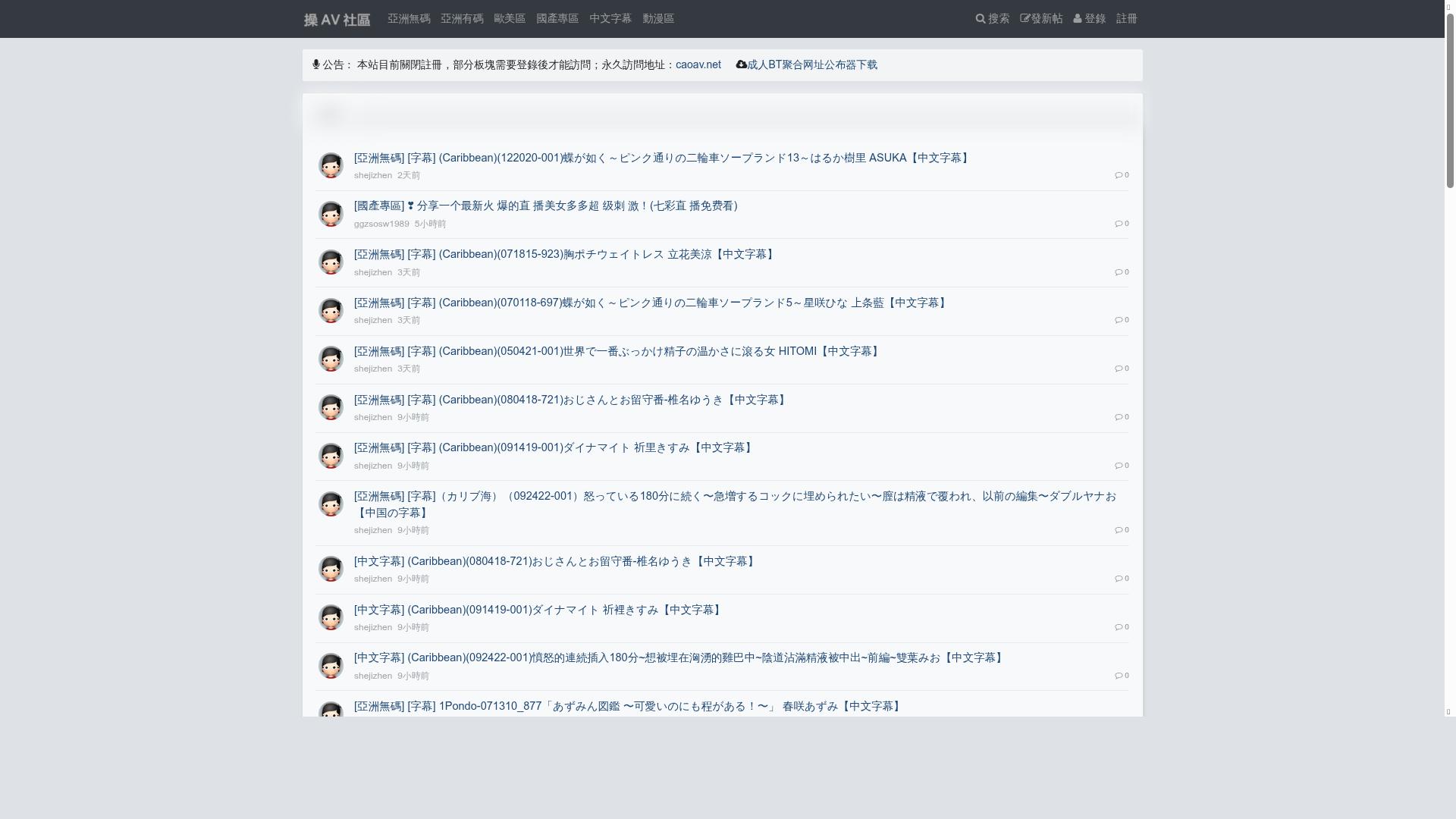1456x819 pixels.
Task: Click the 註冊 register link
Action: pyautogui.click(x=1126, y=18)
